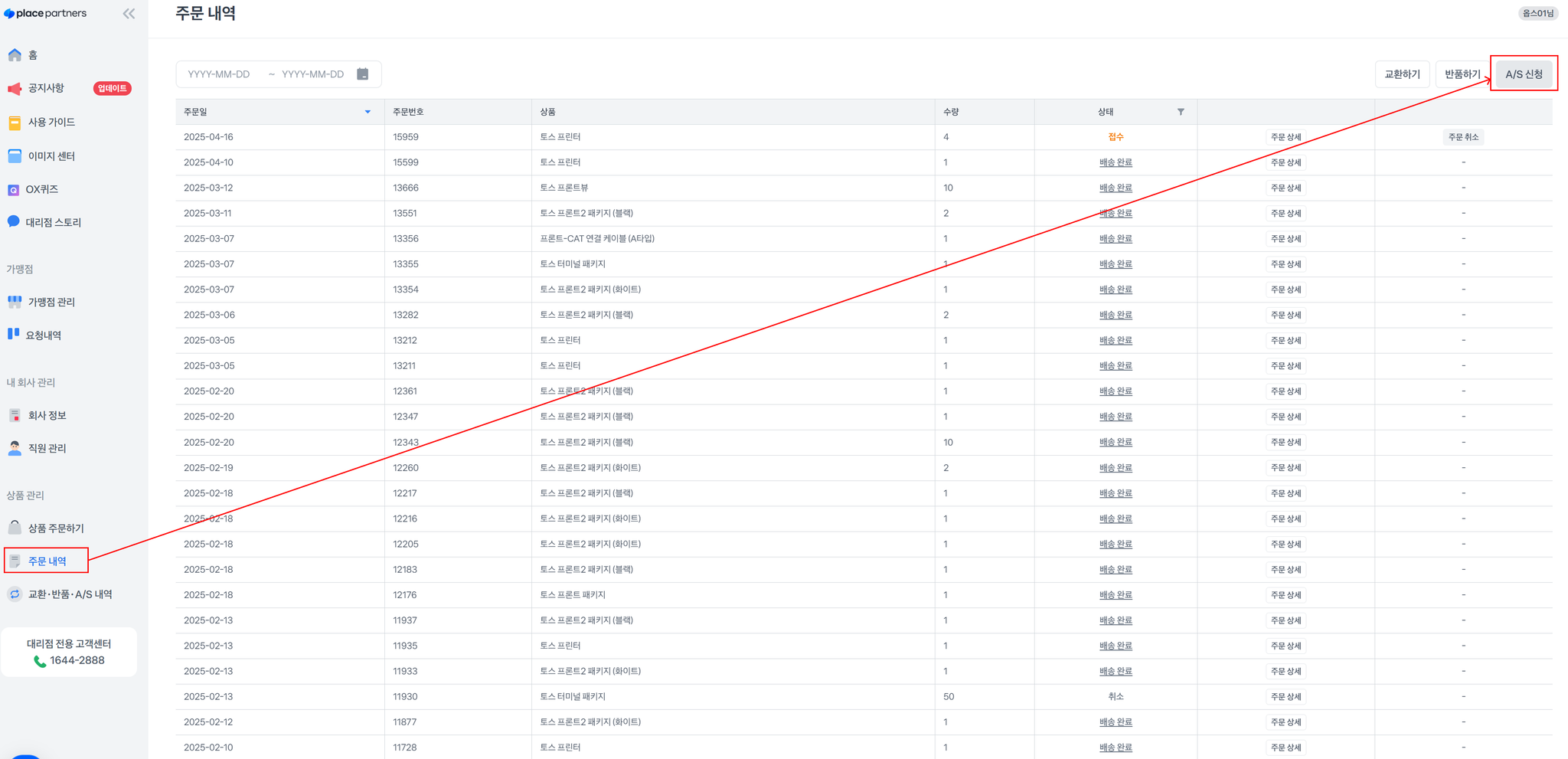Open 주문 상세 for order 11728
The image size is (1568, 759).
[x=1285, y=748]
